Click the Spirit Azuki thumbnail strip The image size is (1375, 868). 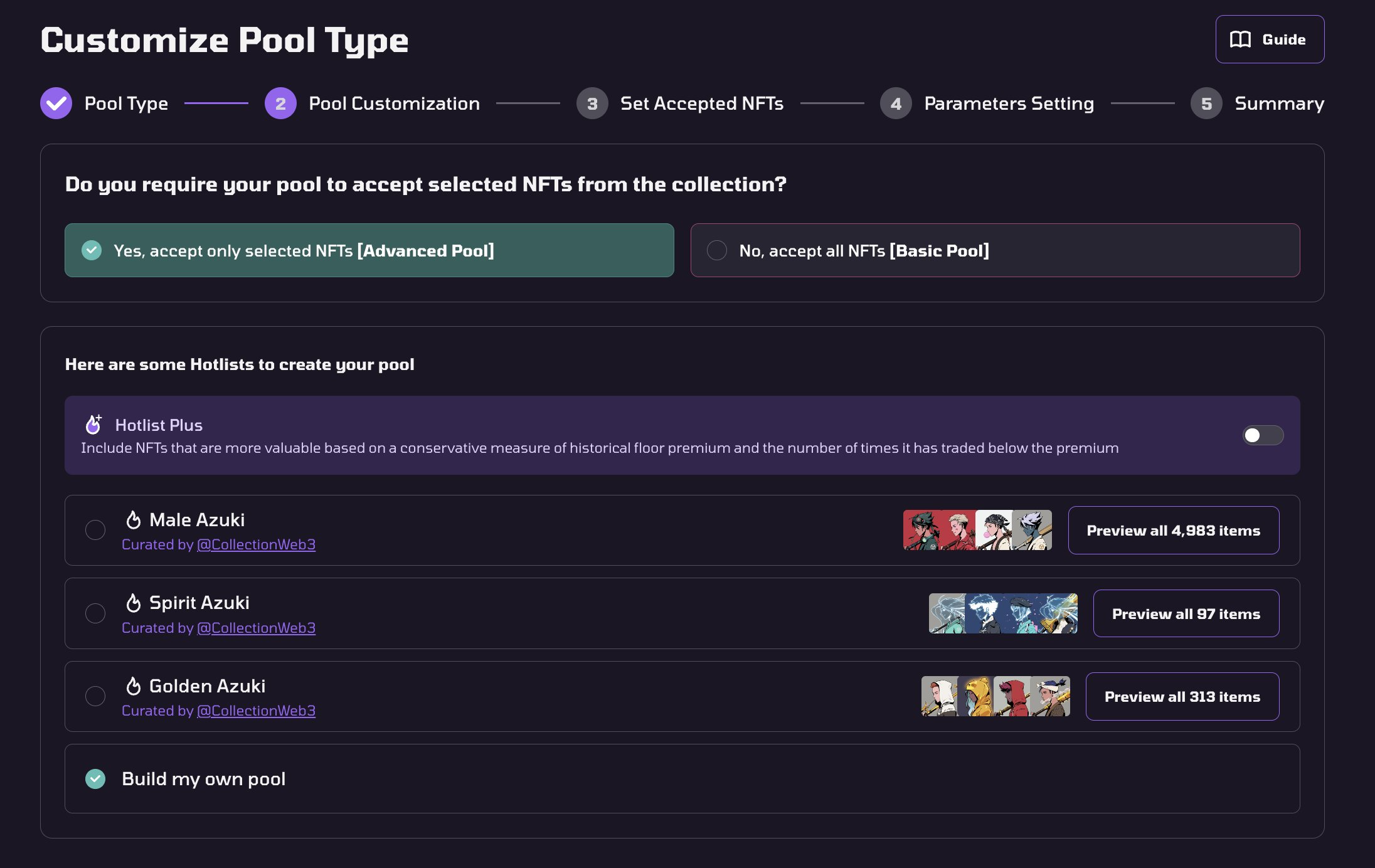pos(1003,613)
